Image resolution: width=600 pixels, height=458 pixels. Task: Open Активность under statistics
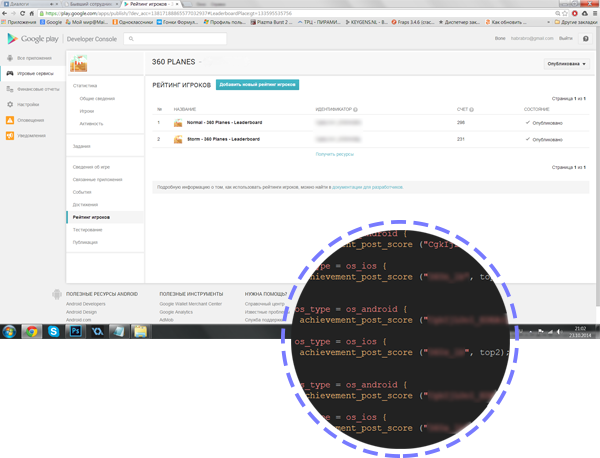pos(91,124)
